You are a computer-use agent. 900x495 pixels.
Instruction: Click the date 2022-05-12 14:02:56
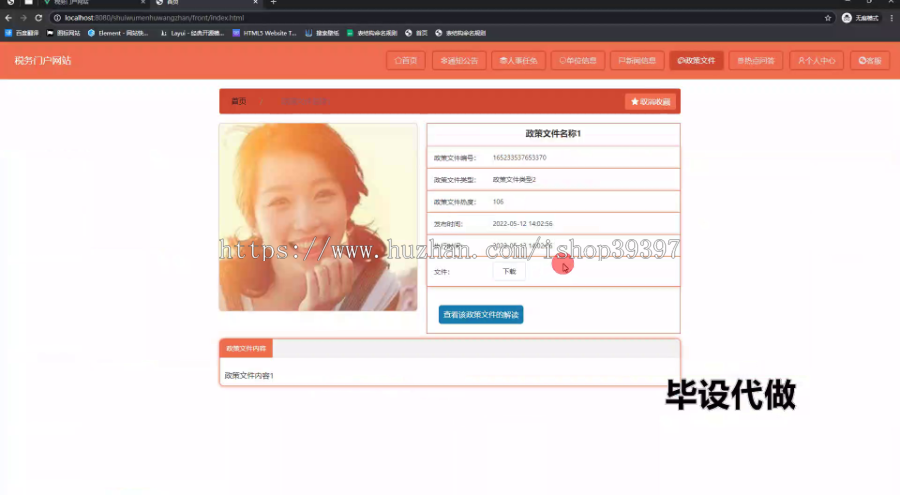click(522, 223)
